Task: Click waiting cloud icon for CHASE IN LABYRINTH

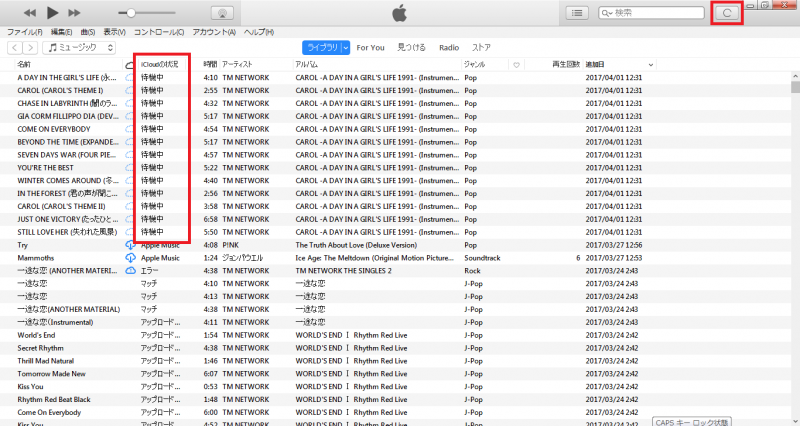Action: coord(130,103)
